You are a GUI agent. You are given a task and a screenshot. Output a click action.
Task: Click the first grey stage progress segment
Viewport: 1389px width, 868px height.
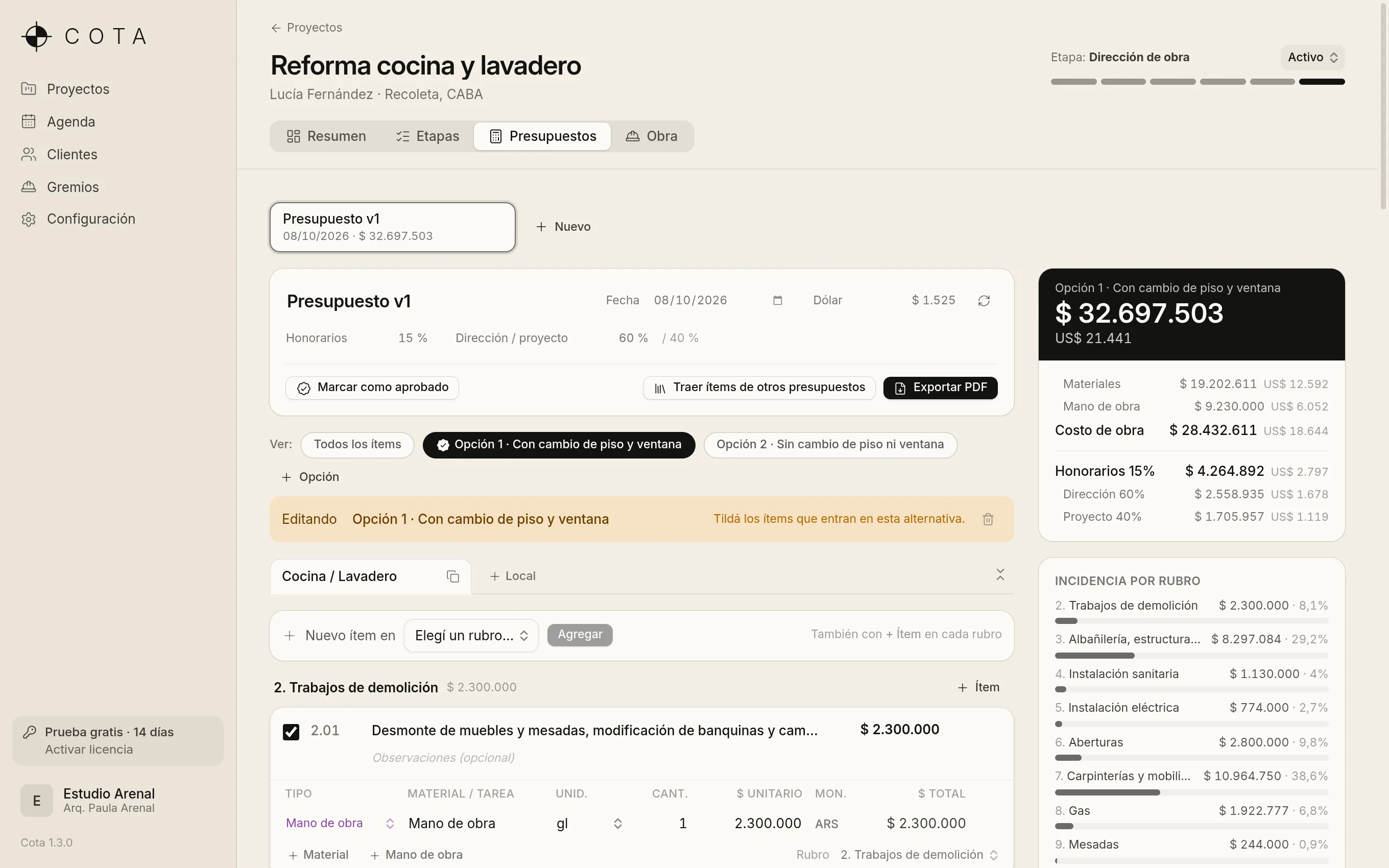[x=1073, y=82]
